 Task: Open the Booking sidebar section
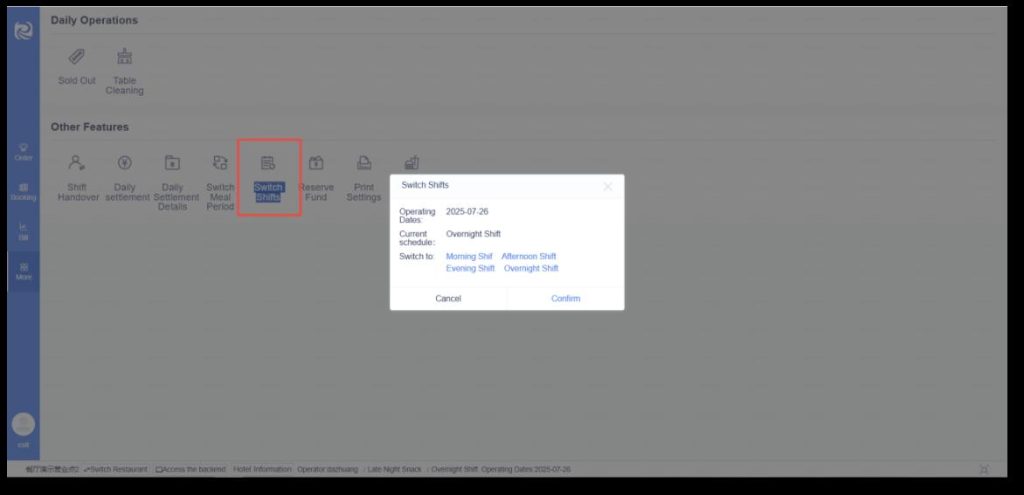(23, 192)
